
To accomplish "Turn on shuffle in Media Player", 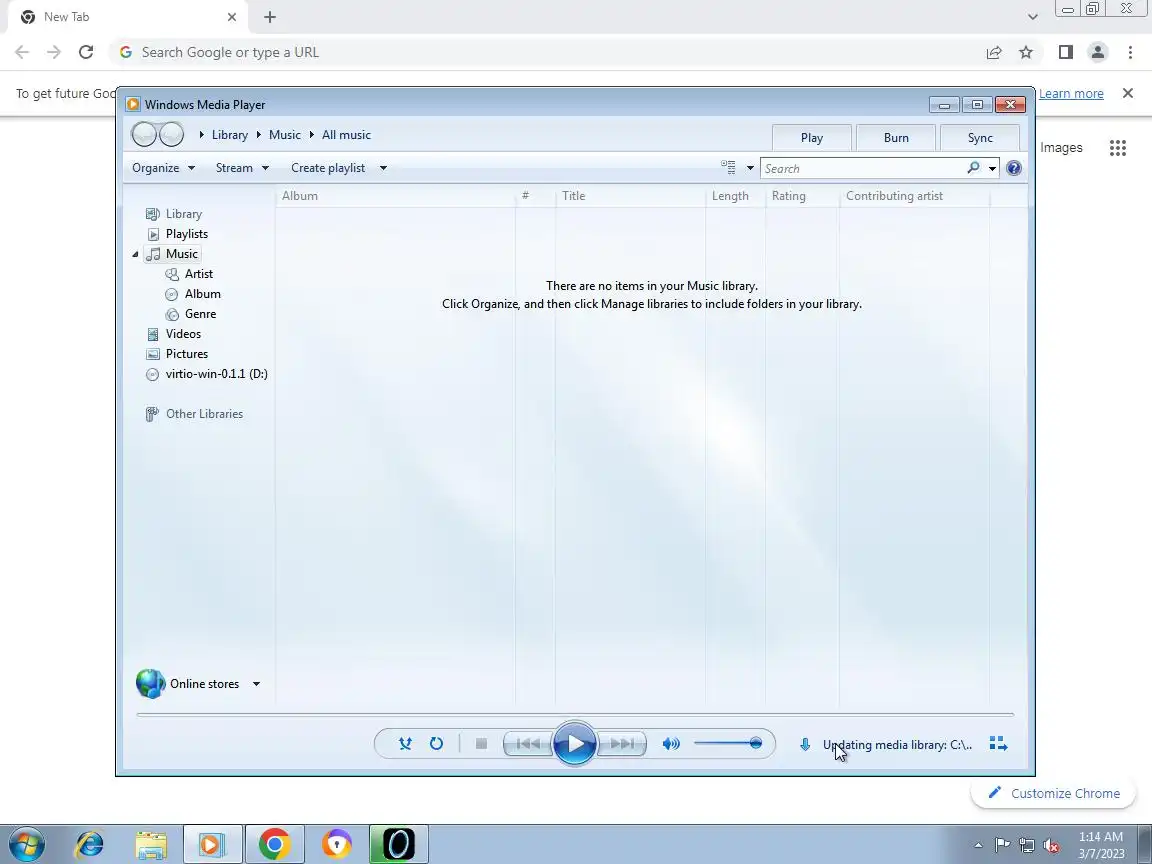I will (x=405, y=744).
